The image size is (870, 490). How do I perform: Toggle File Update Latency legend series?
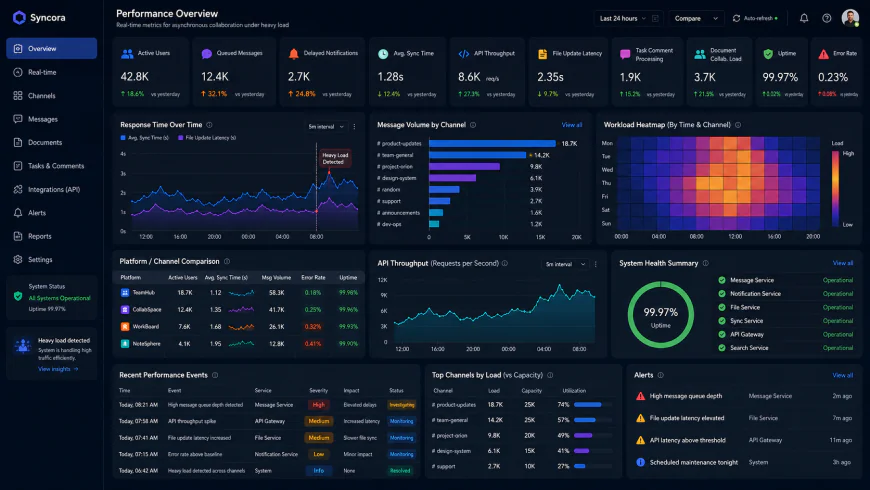pyautogui.click(x=207, y=138)
